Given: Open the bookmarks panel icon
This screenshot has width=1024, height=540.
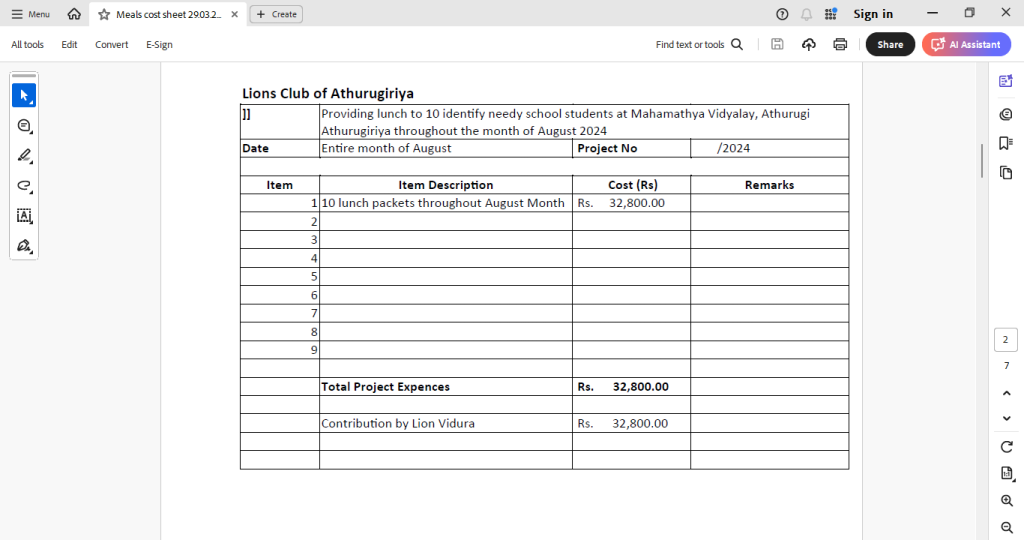Looking at the screenshot, I should [1006, 143].
